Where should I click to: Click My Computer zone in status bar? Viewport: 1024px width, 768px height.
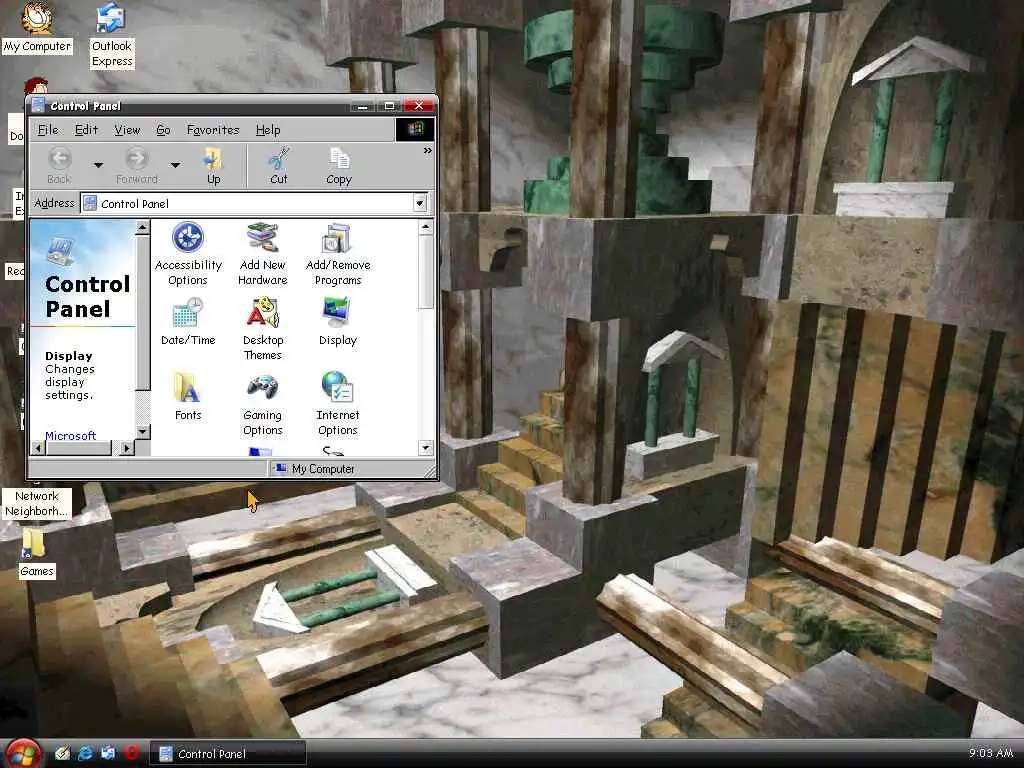pyautogui.click(x=315, y=469)
